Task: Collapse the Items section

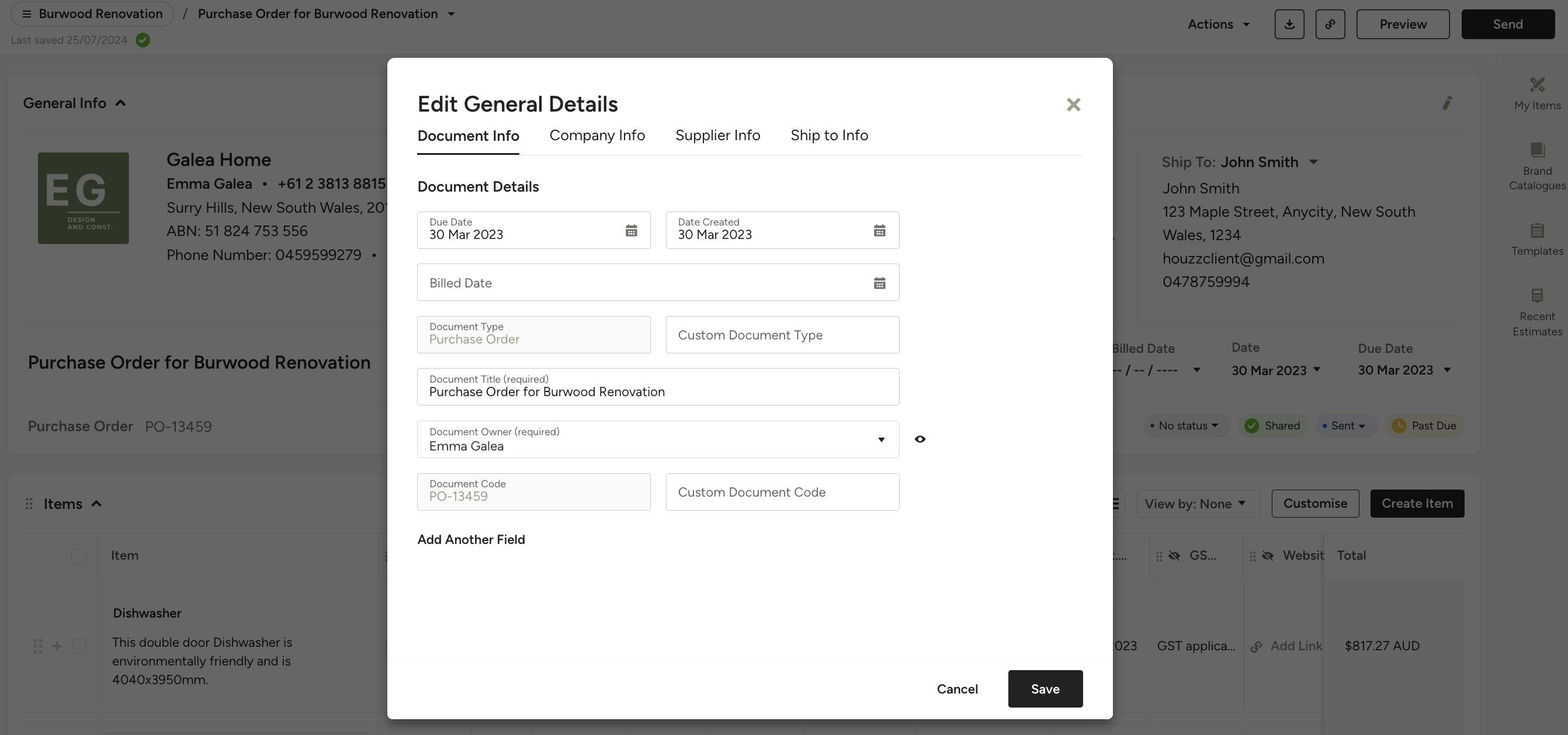Action: pos(96,504)
